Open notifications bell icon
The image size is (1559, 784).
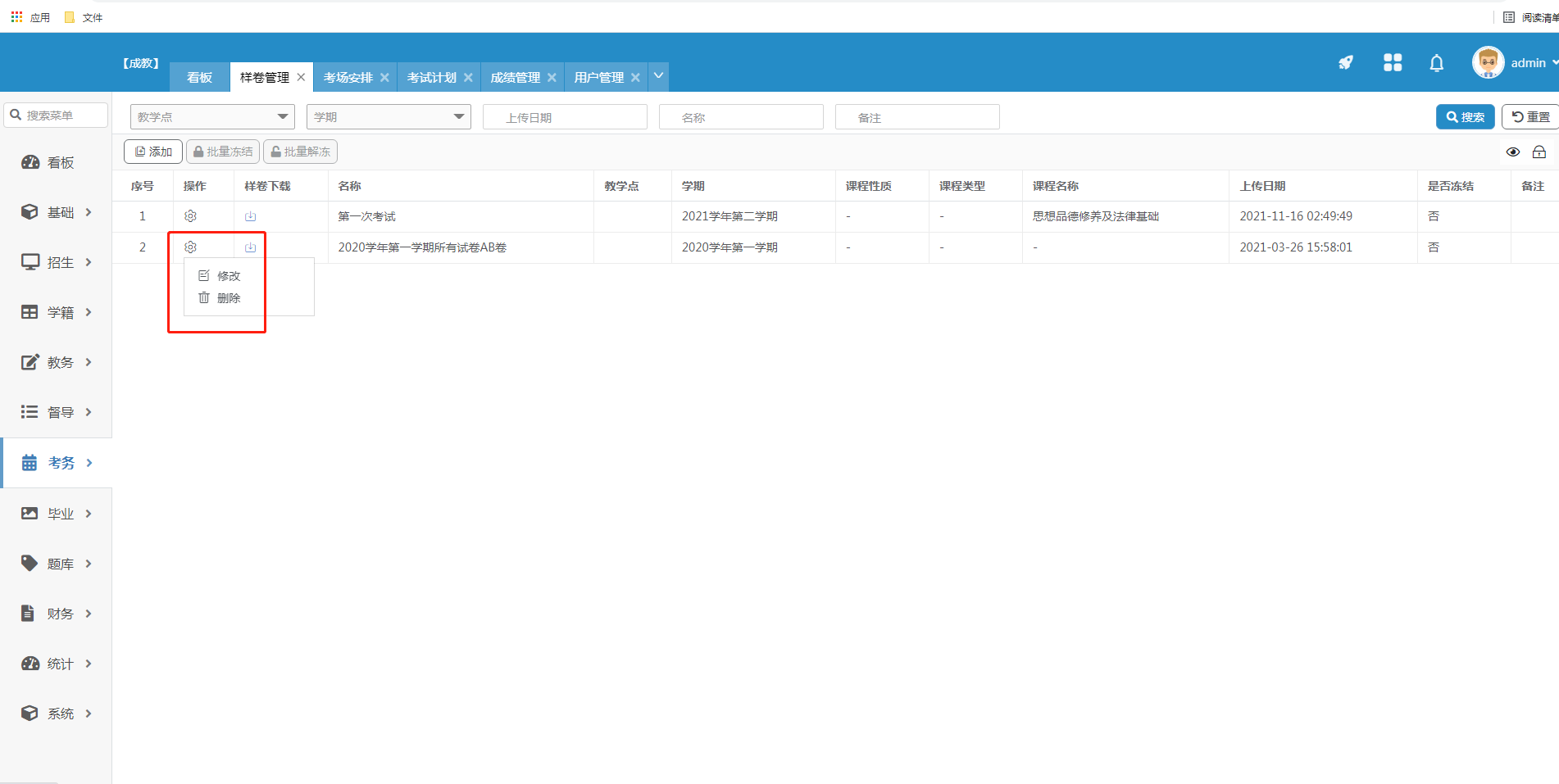[x=1436, y=63]
